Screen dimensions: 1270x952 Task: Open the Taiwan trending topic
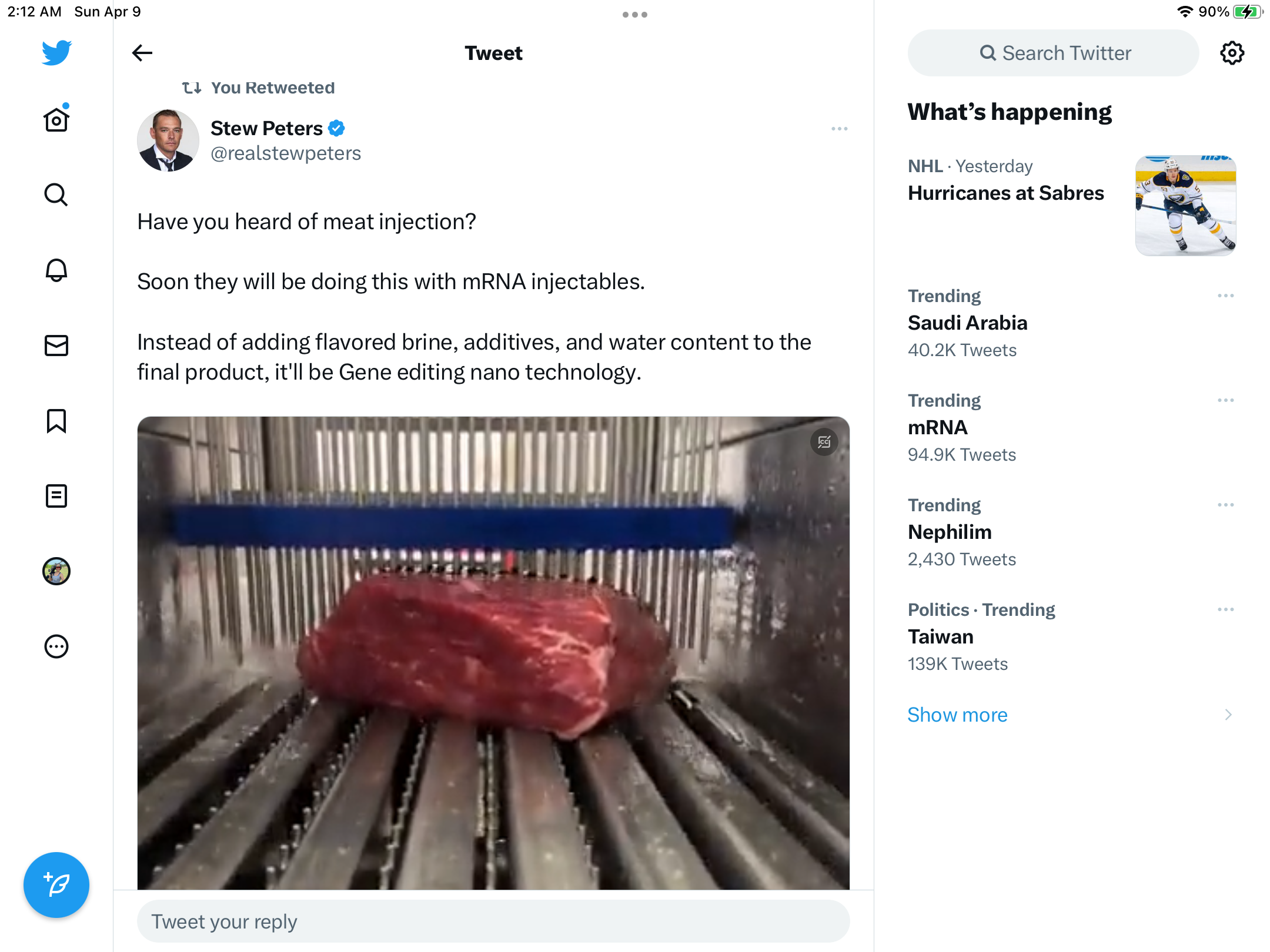pos(941,637)
